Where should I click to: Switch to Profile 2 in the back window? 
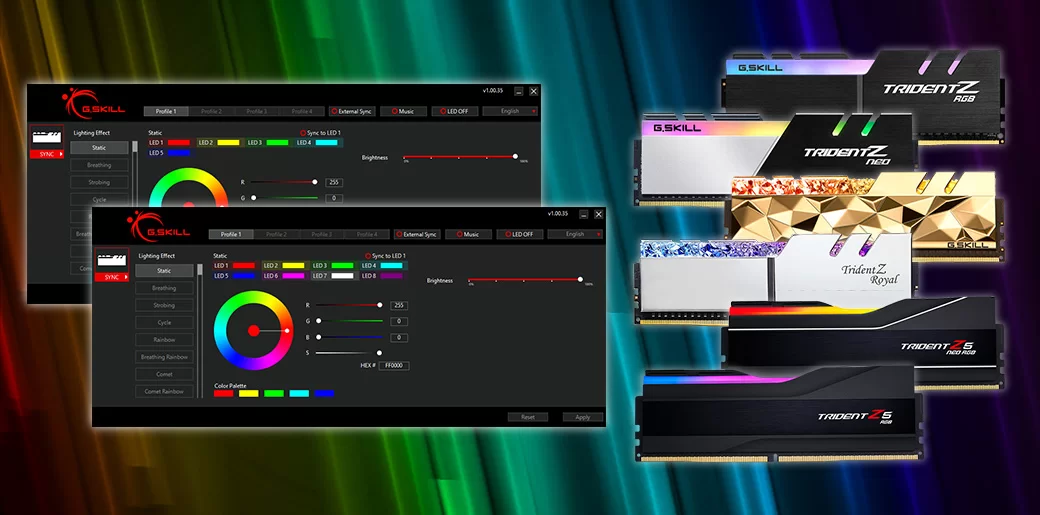tap(212, 111)
